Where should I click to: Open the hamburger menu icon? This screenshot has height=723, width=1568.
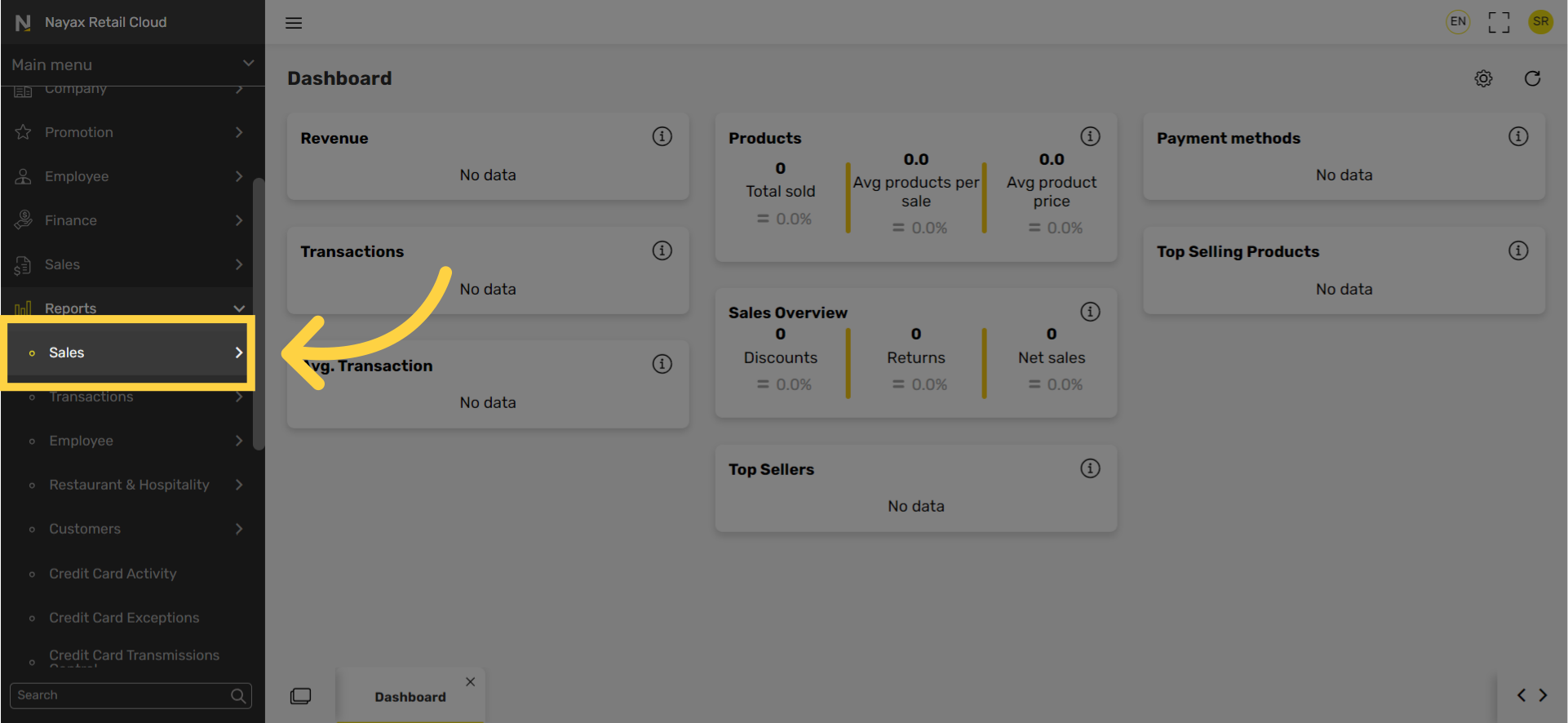point(294,23)
